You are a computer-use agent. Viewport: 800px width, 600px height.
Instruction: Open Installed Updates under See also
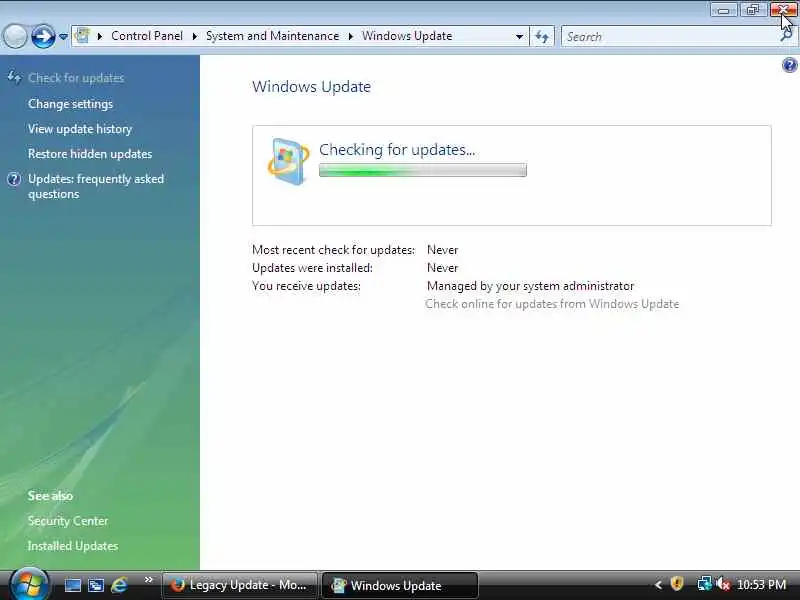point(73,546)
